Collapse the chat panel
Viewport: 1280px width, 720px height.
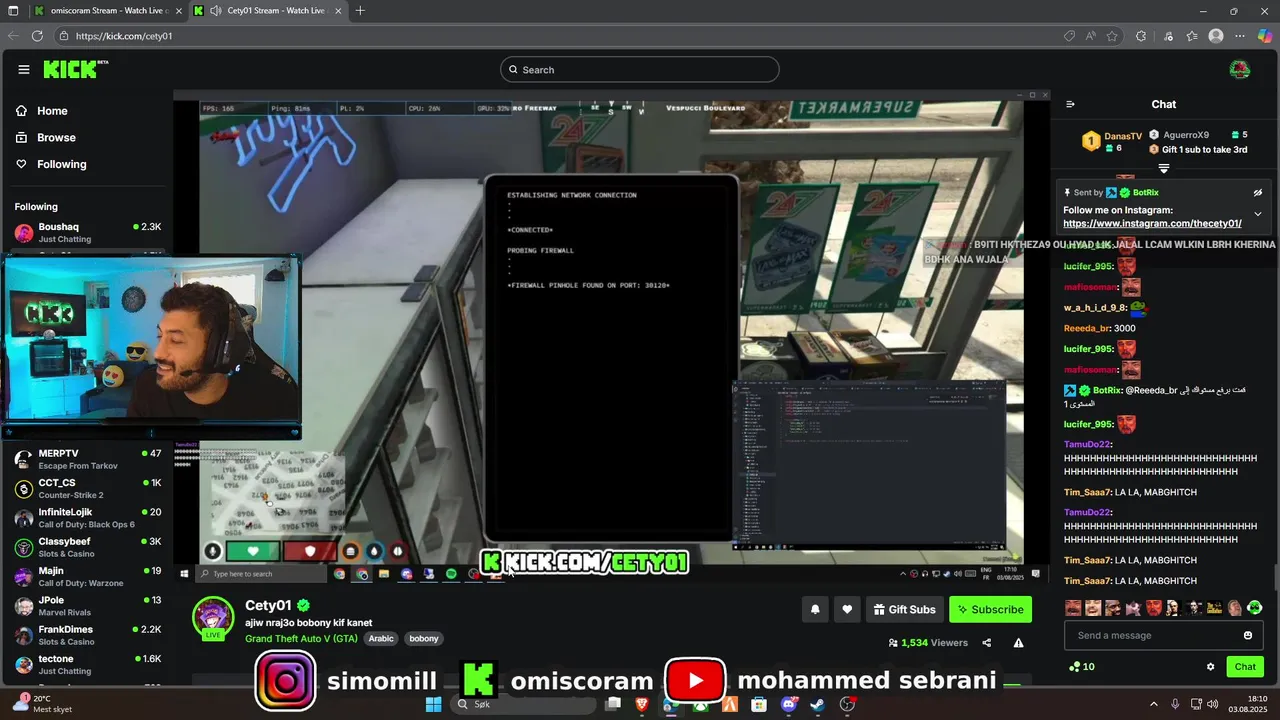coord(1070,104)
